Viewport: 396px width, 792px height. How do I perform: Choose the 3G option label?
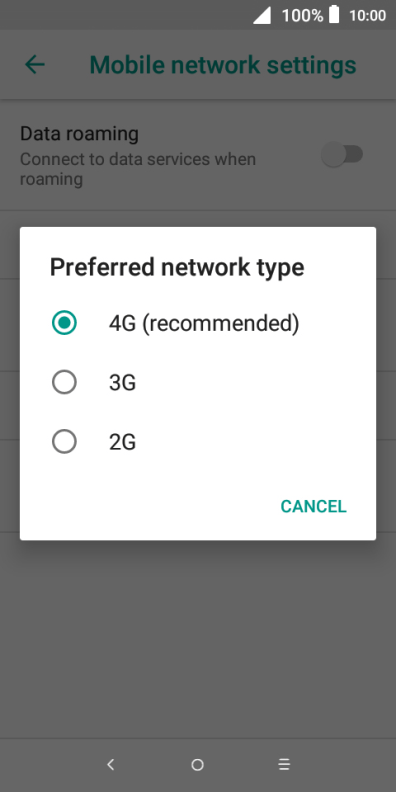[122, 383]
